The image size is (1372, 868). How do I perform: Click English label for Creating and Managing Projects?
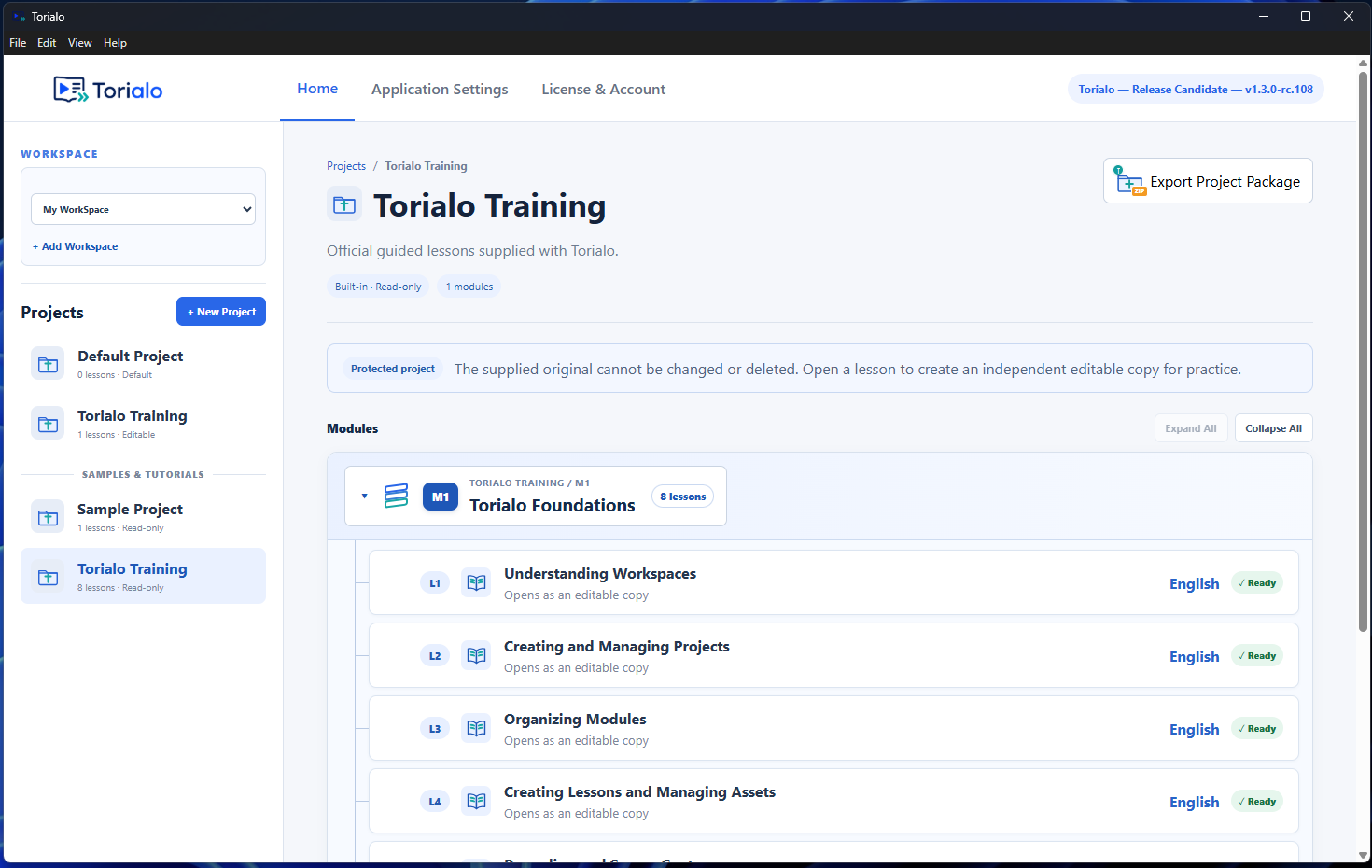(x=1195, y=656)
